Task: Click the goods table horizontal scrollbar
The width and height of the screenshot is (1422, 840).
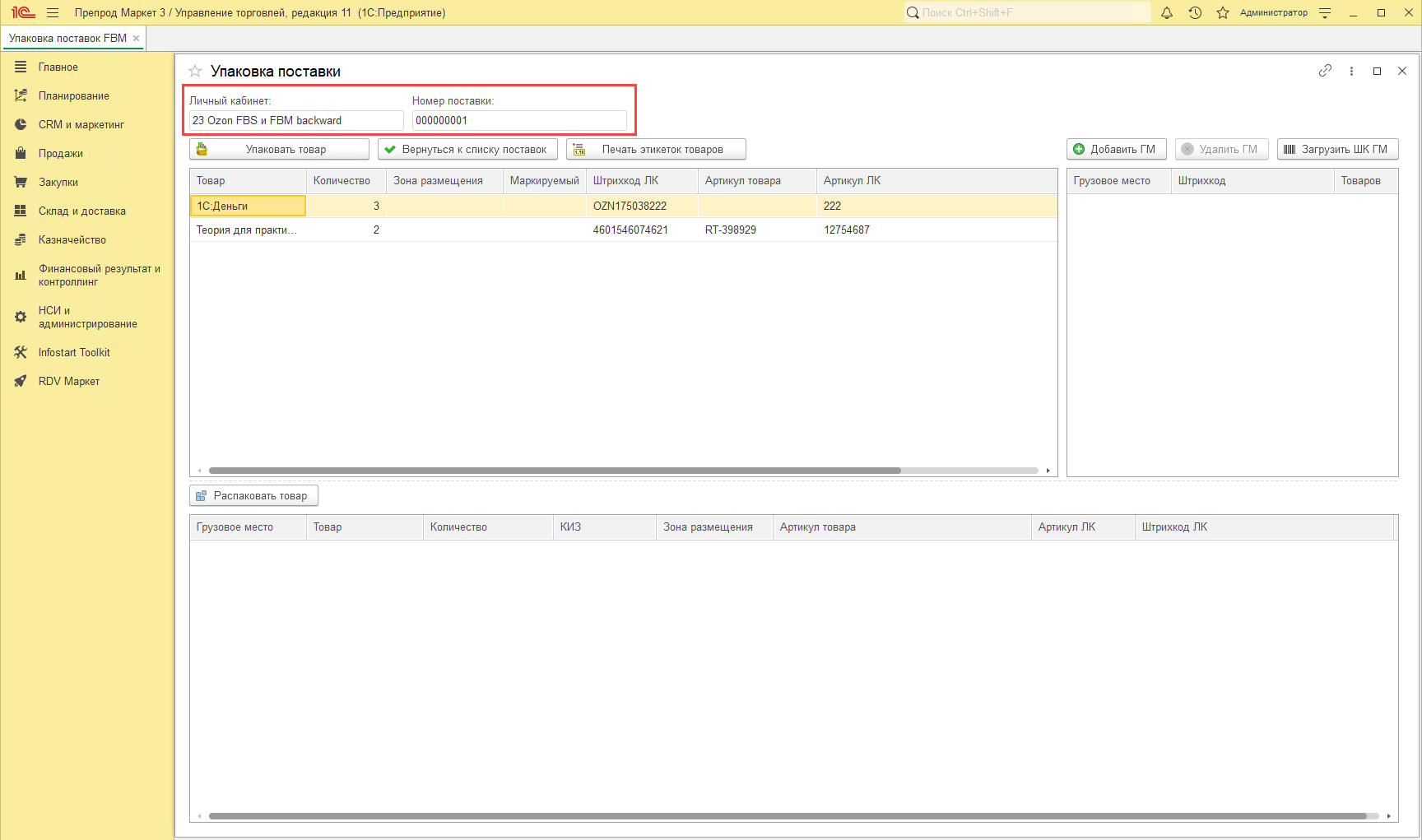Action: (x=555, y=471)
